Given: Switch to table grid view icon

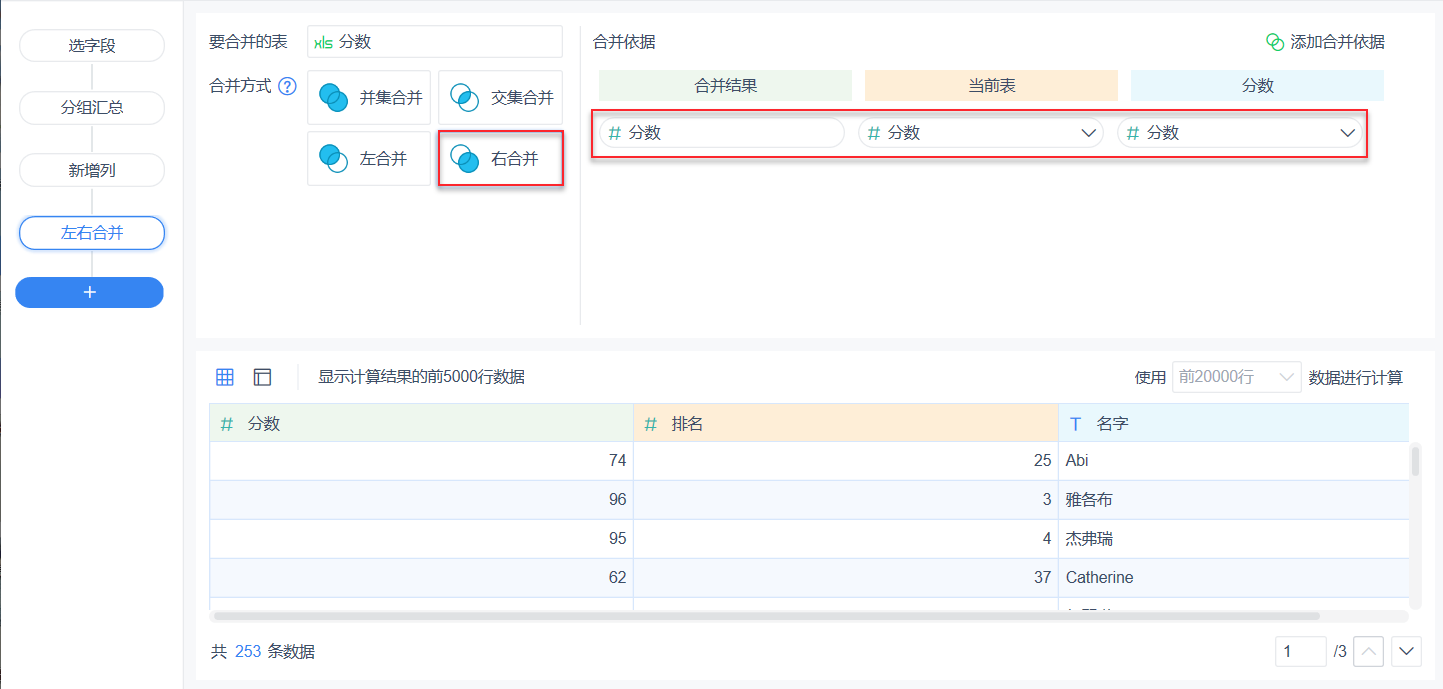Looking at the screenshot, I should pos(225,377).
